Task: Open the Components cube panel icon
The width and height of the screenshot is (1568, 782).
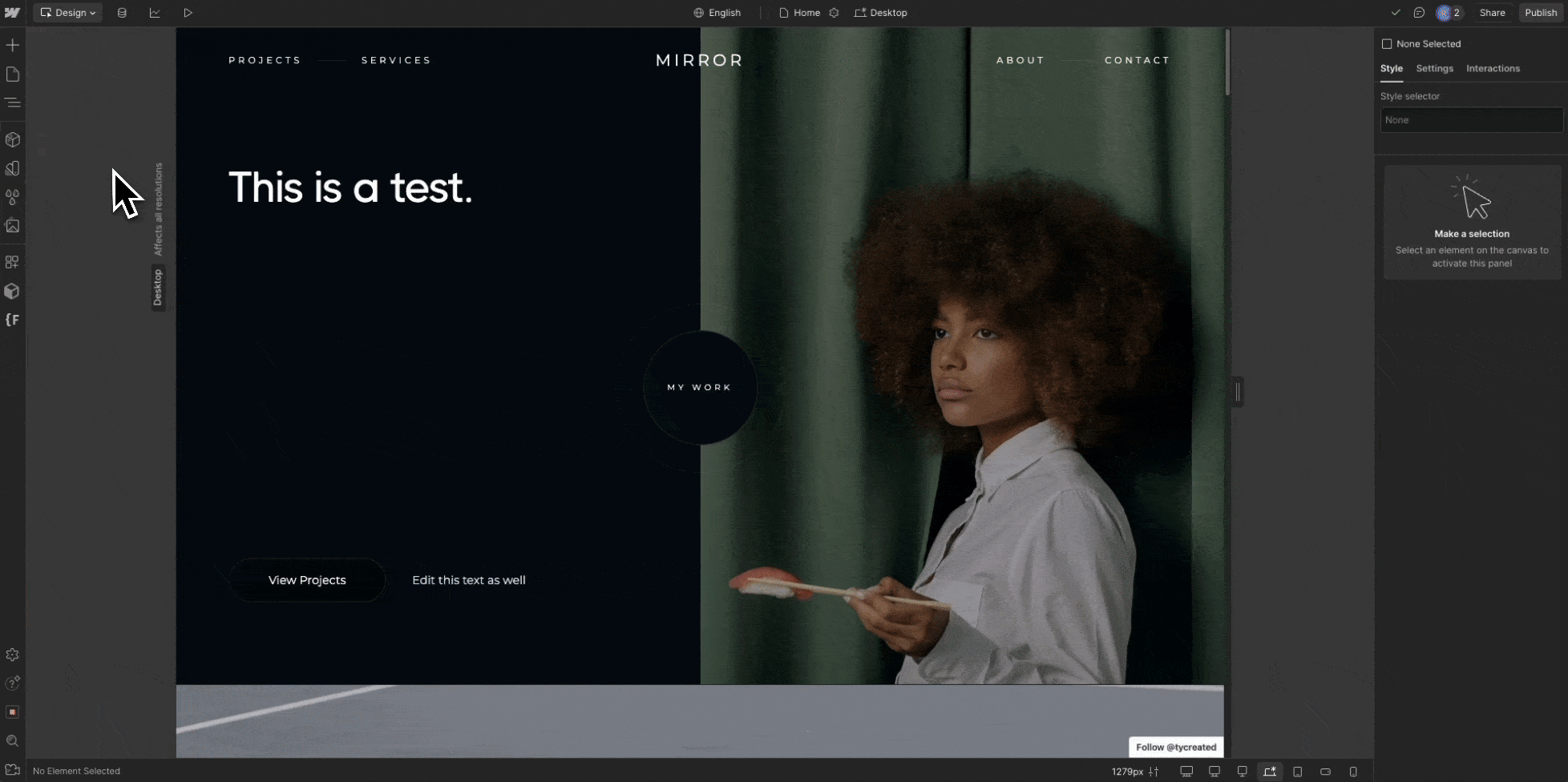Action: (x=13, y=139)
